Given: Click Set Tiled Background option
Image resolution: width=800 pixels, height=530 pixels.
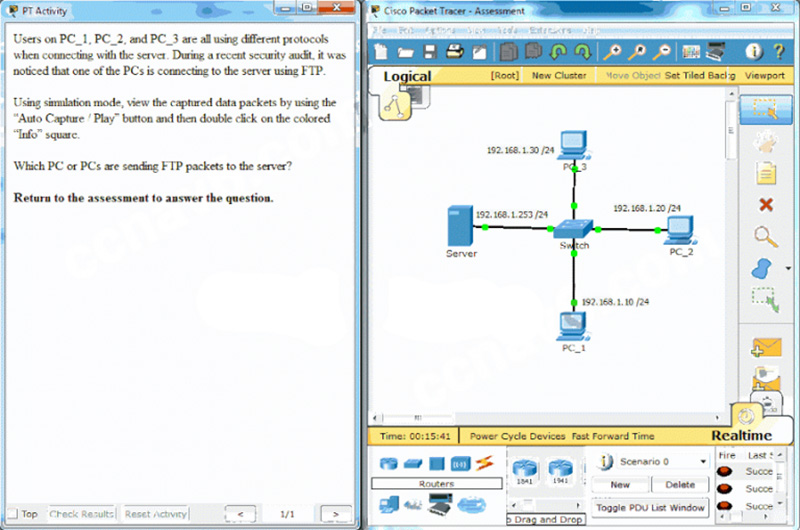Looking at the screenshot, I should click(x=699, y=75).
